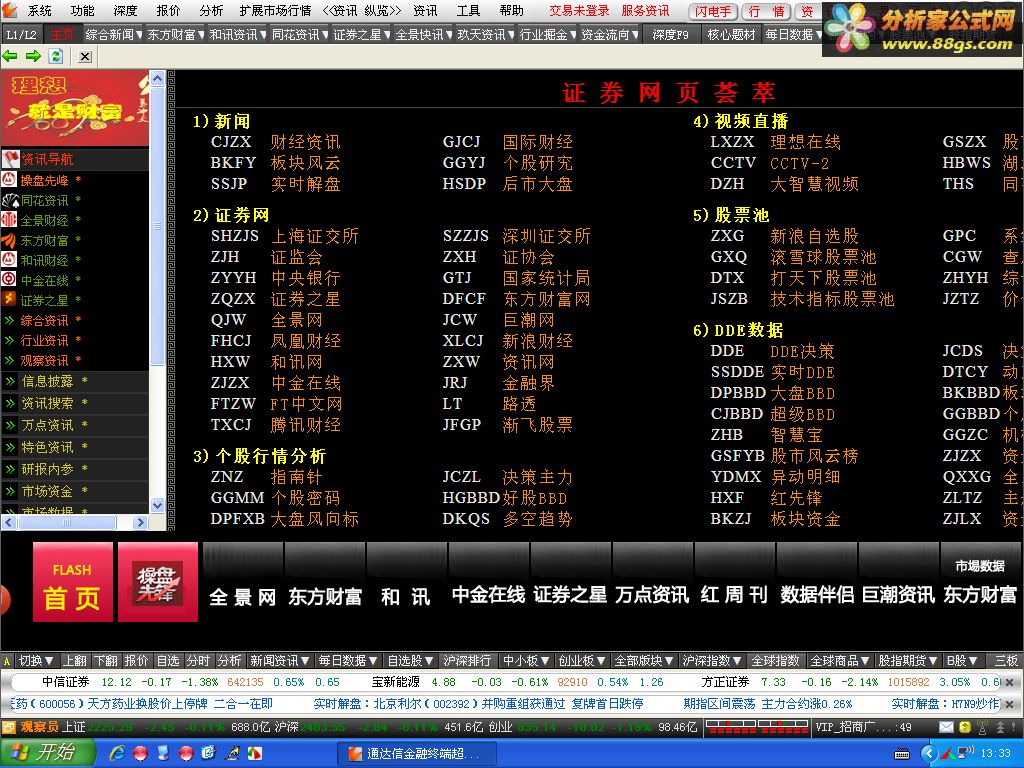Click the 全景财经 sidebar icon
Image resolution: width=1024 pixels, height=768 pixels.
click(x=9, y=220)
